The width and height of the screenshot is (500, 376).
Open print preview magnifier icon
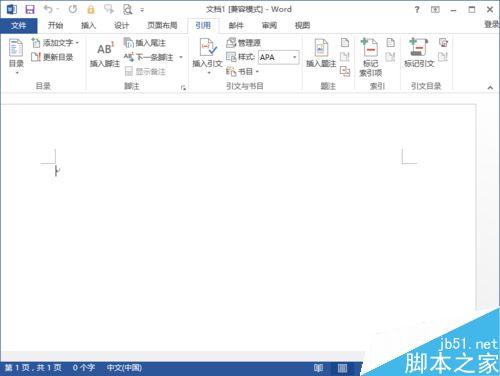pyautogui.click(x=127, y=9)
